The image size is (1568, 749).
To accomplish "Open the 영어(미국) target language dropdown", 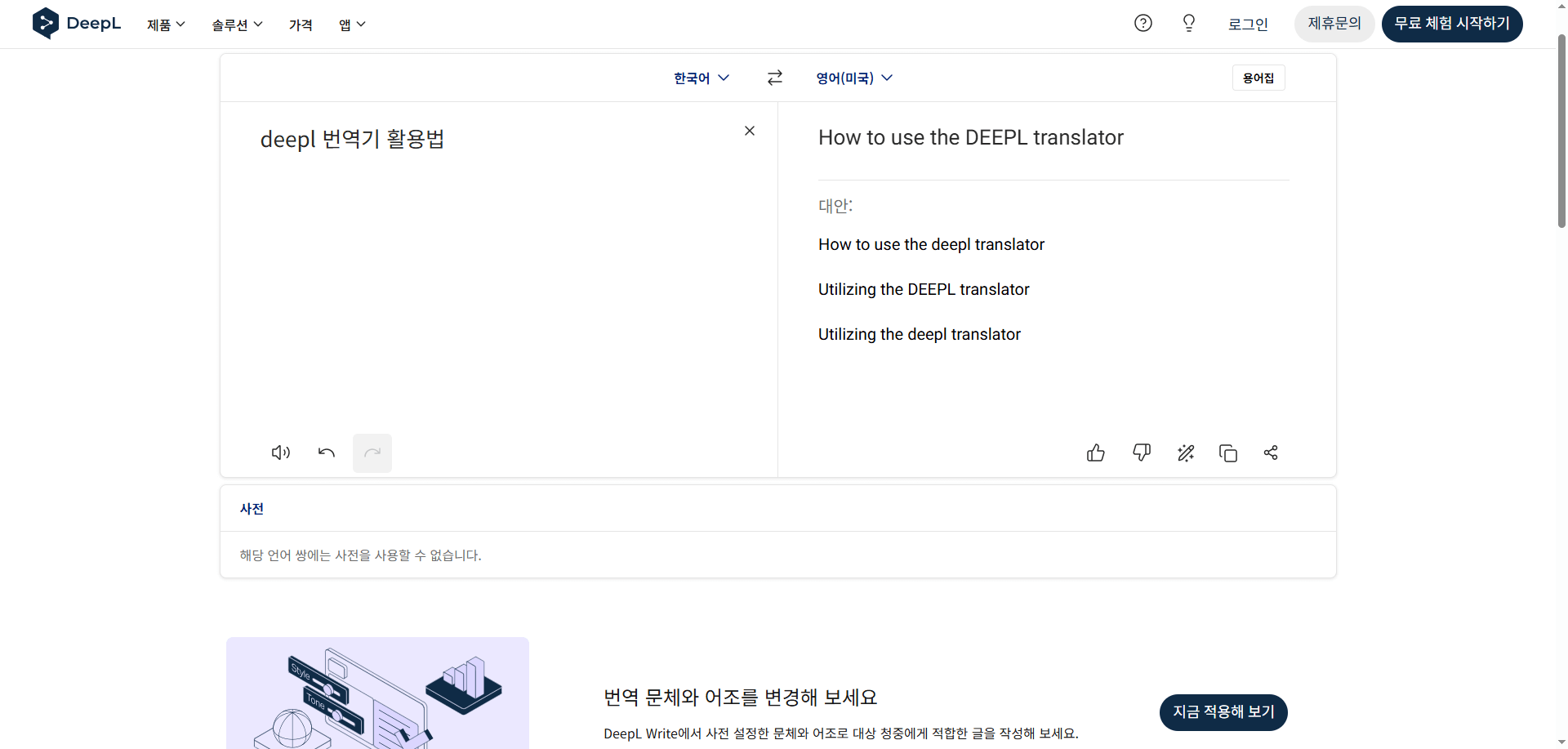I will 854,78.
